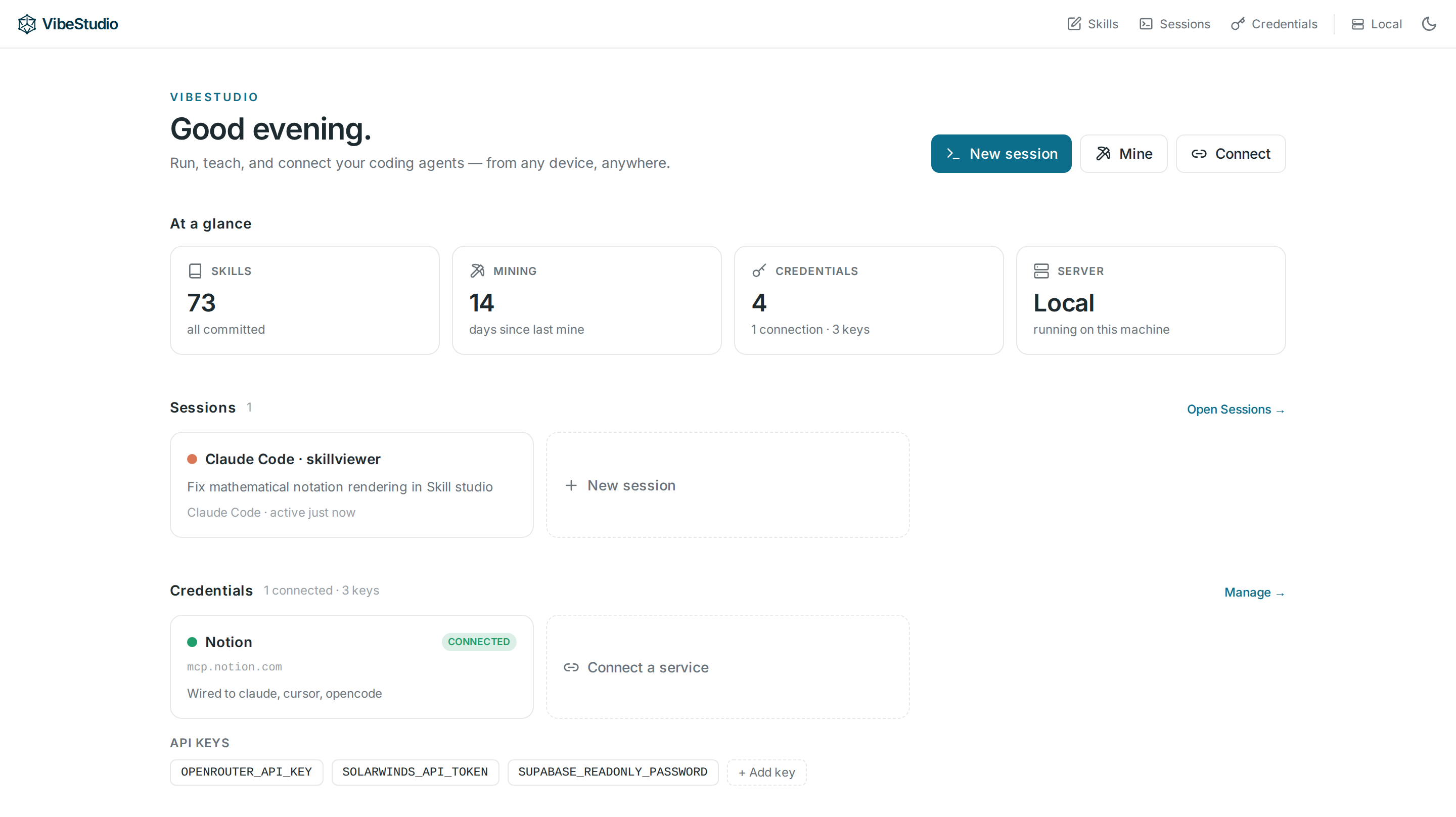Click the dashed New session placeholder card
Screen dimensions: 1456x817
[728, 485]
